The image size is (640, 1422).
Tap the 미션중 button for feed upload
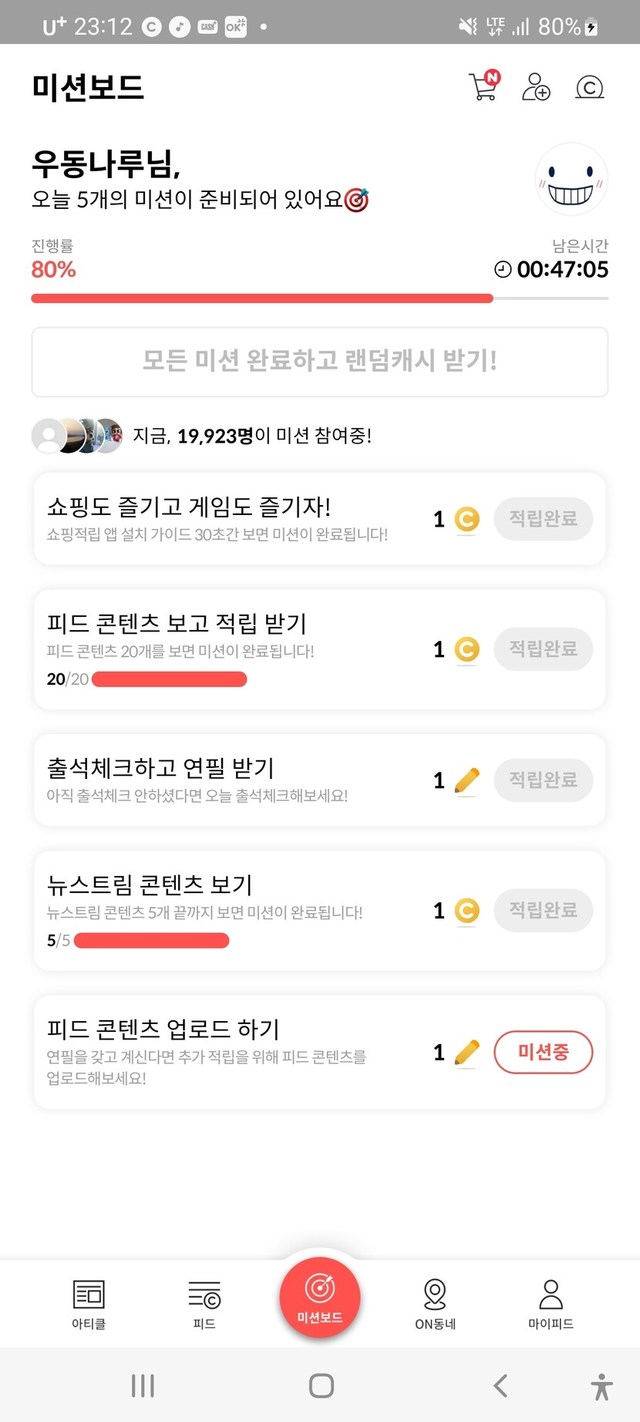click(543, 1052)
